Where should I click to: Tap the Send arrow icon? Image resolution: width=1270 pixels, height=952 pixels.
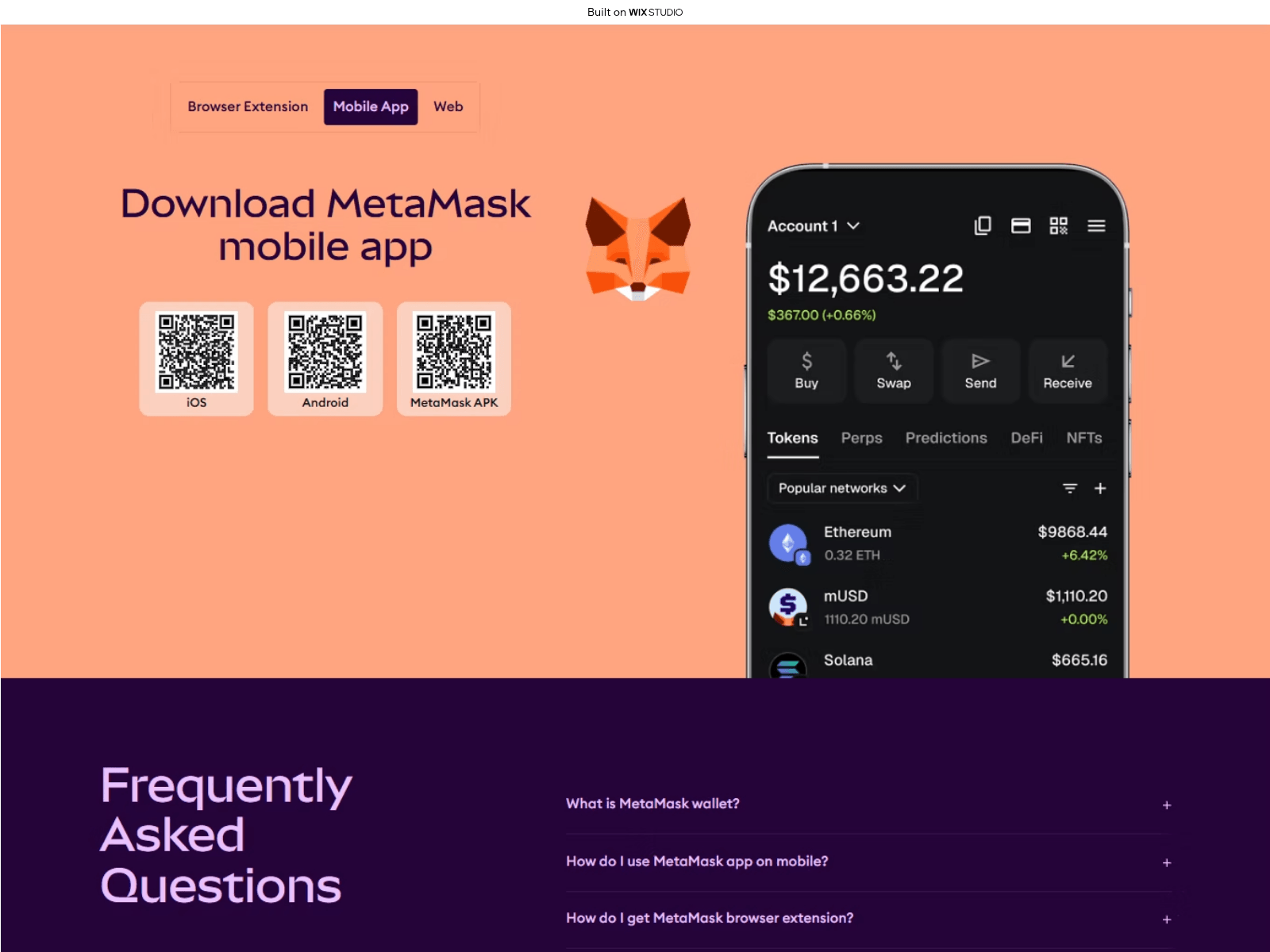pyautogui.click(x=980, y=362)
